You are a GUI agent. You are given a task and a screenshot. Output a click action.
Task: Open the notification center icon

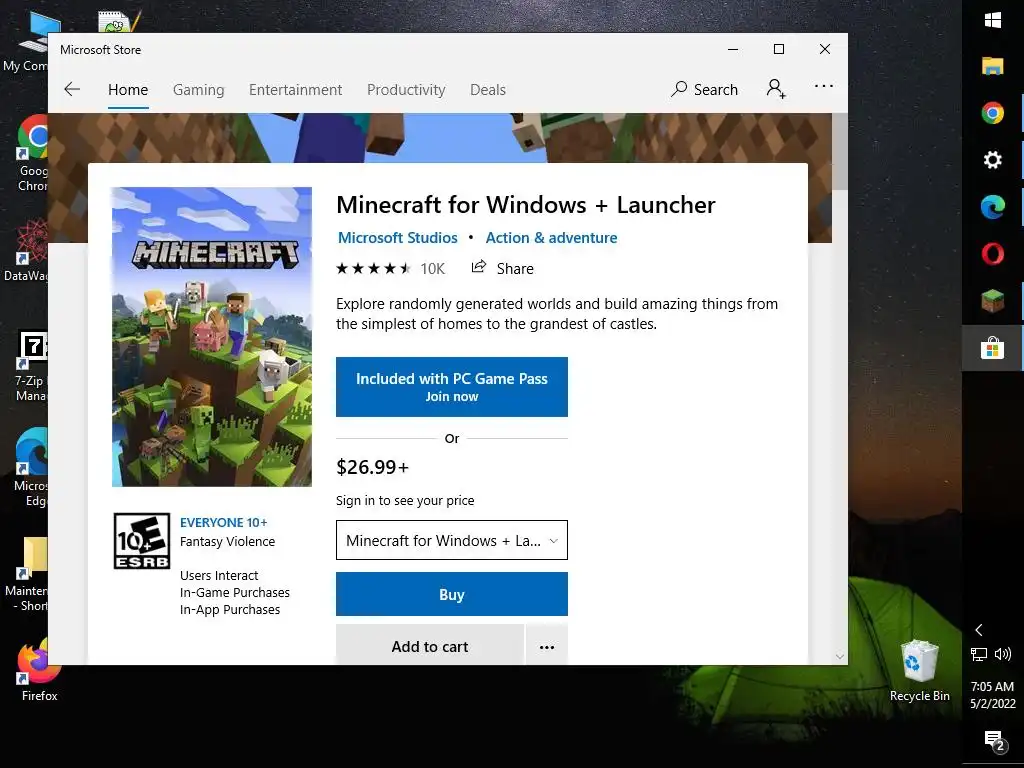tap(994, 741)
